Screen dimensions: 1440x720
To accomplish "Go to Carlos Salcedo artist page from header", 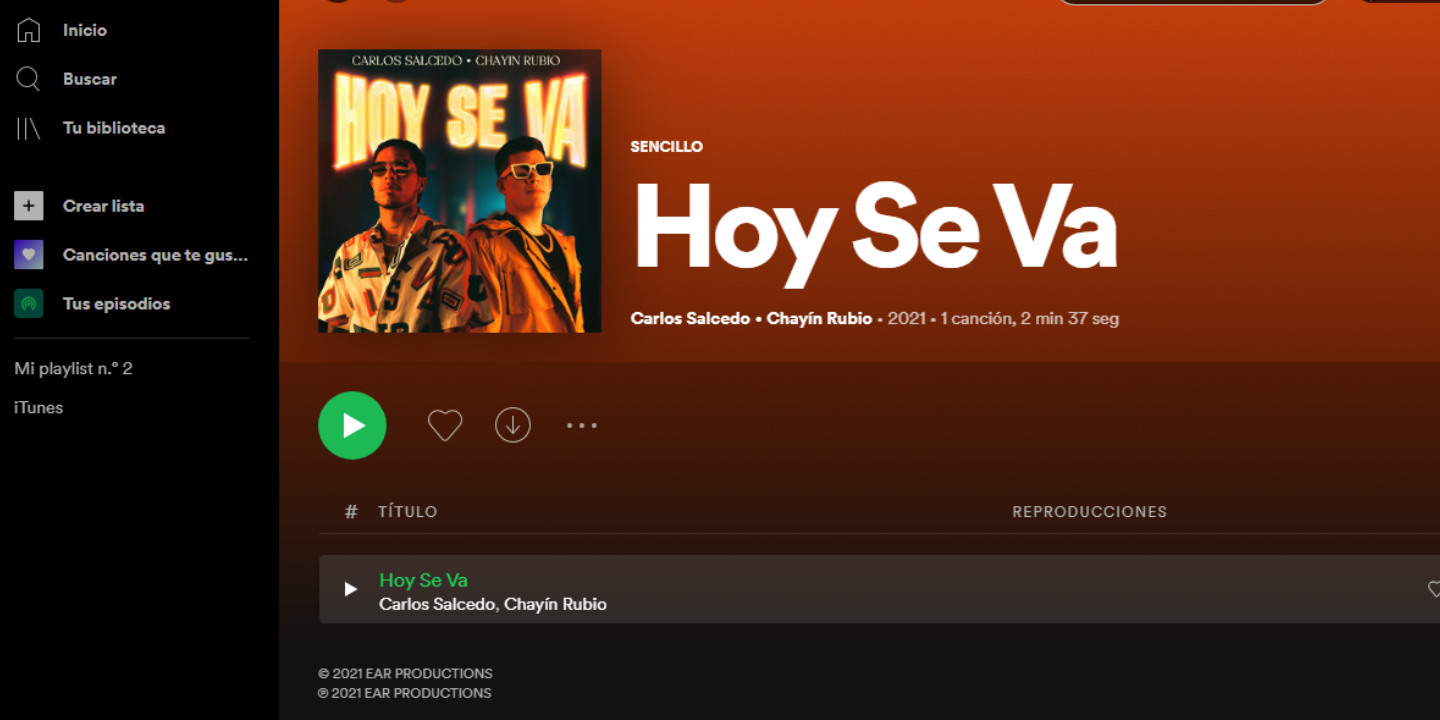I will pyautogui.click(x=690, y=318).
